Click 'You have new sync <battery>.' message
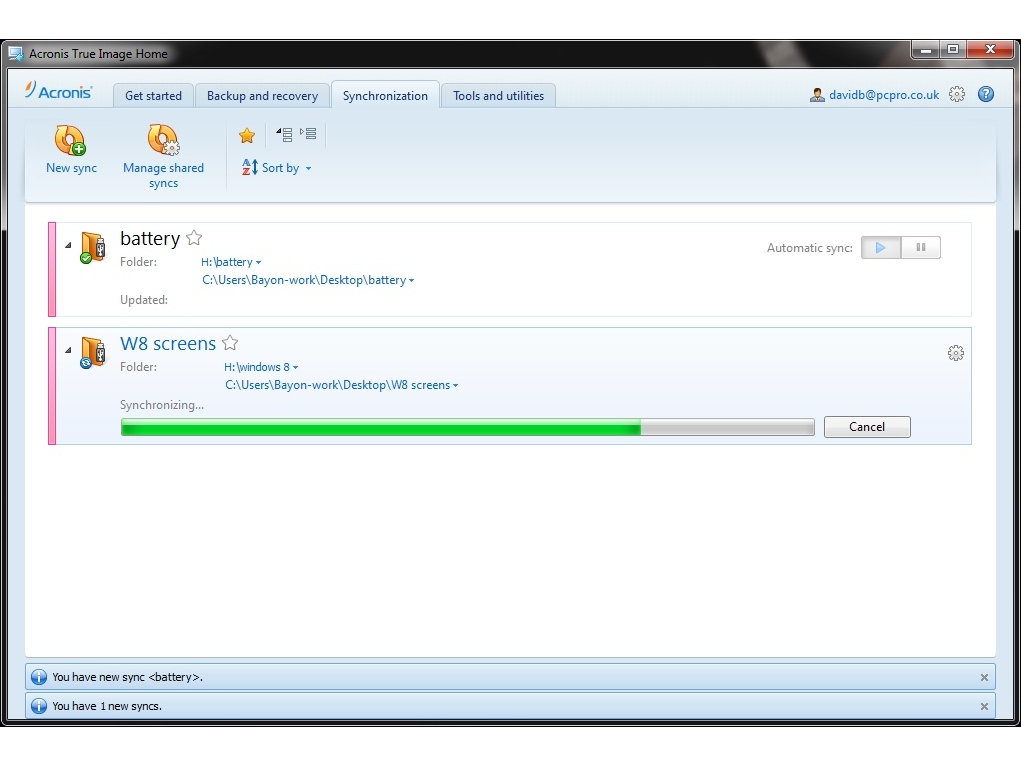The width and height of the screenshot is (1021, 766). point(128,677)
